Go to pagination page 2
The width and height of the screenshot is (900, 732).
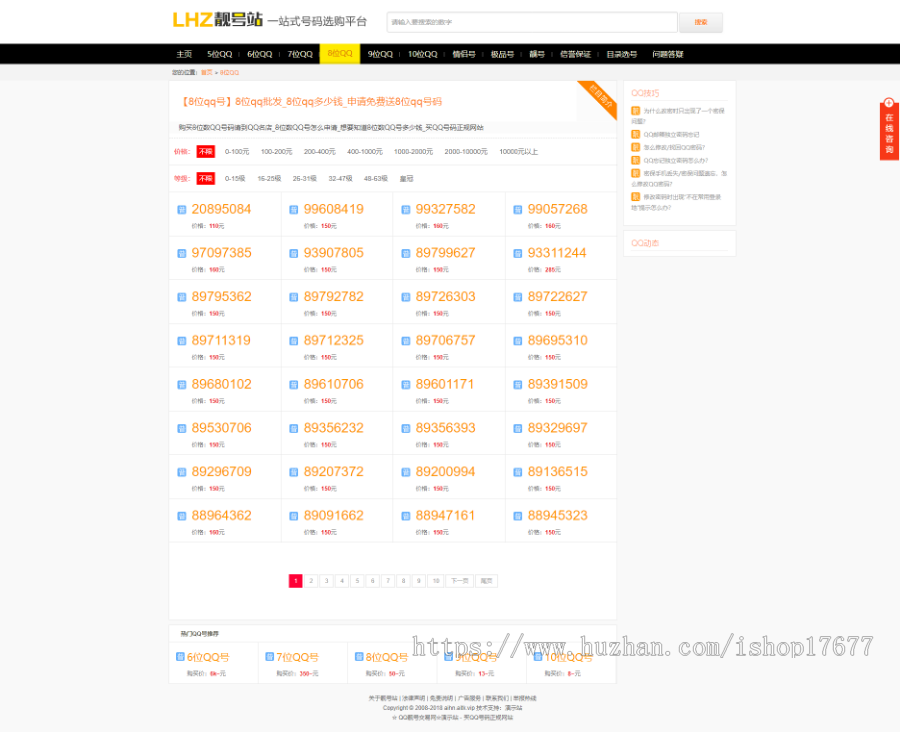point(311,581)
